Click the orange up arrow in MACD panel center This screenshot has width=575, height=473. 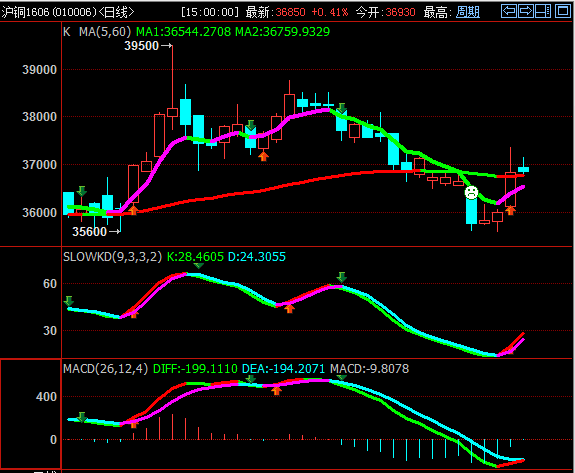pos(276,390)
